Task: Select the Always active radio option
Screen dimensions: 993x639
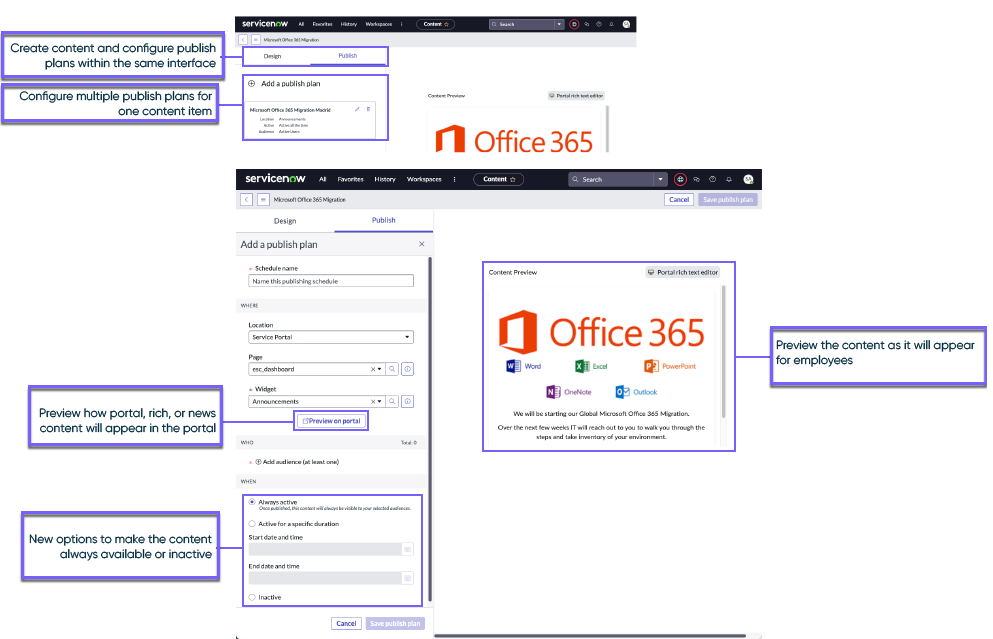Action: [x=252, y=502]
